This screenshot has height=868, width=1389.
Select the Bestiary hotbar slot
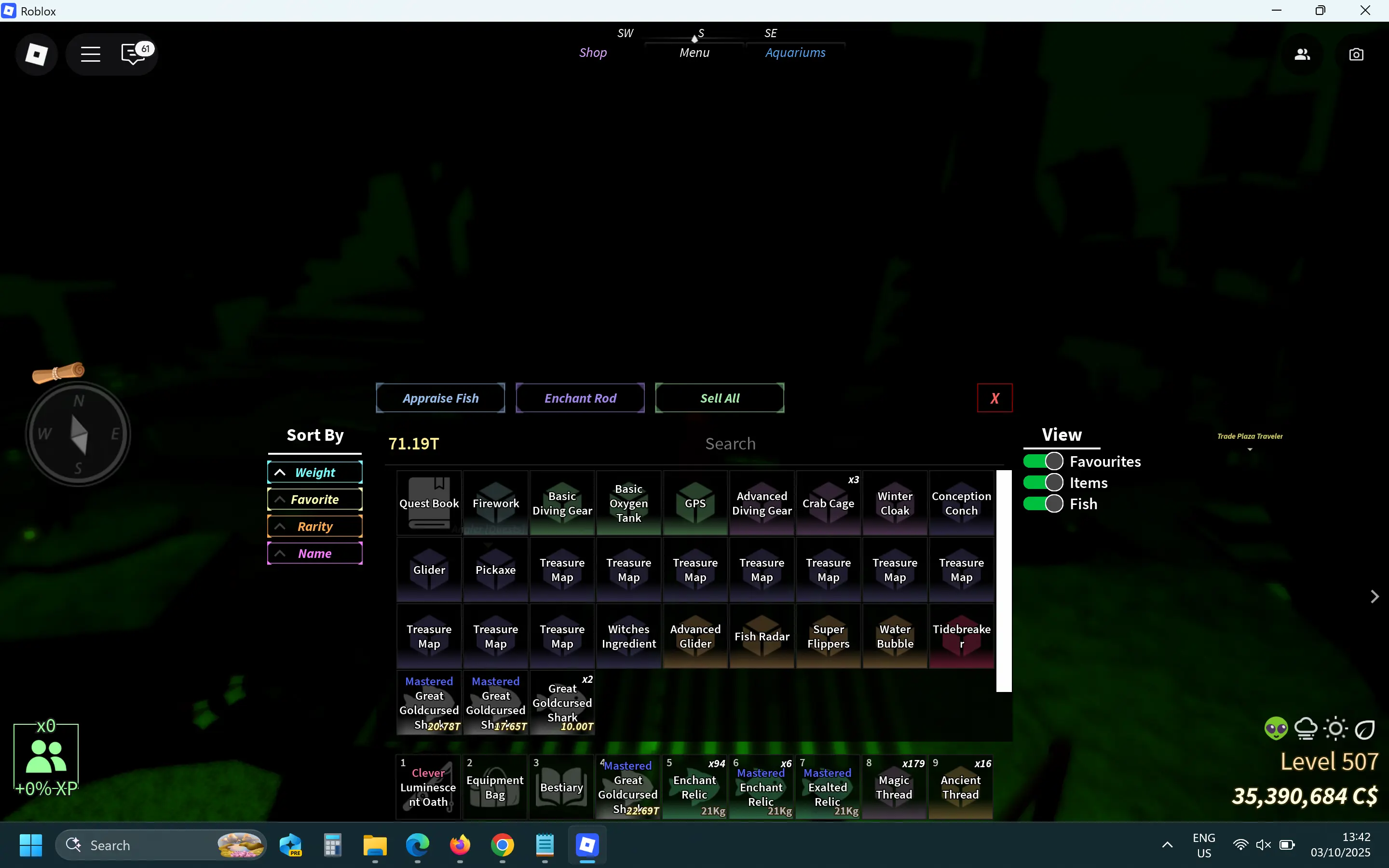(561, 787)
